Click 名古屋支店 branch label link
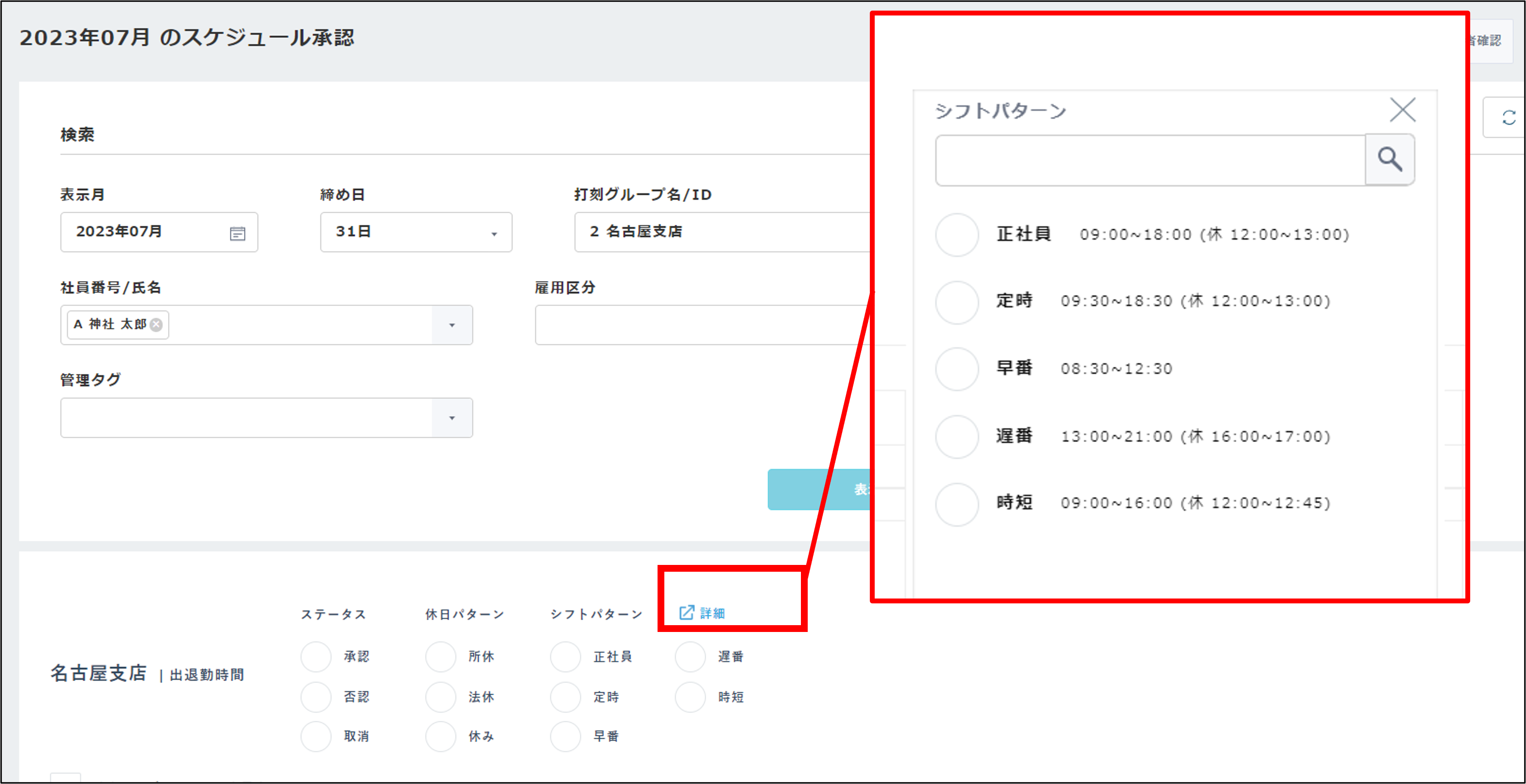 point(98,673)
